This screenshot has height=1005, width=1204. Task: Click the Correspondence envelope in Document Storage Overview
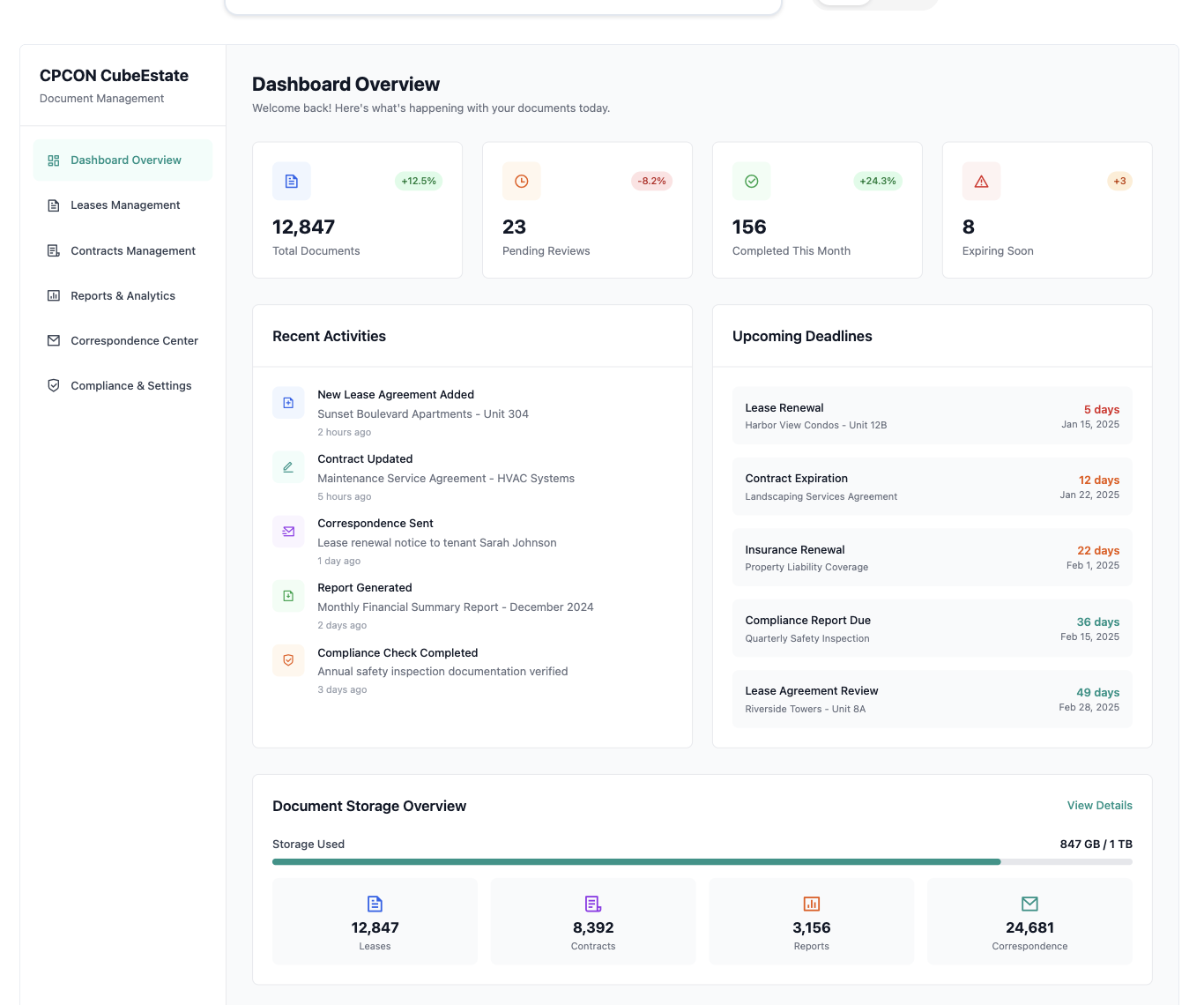pos(1029,904)
